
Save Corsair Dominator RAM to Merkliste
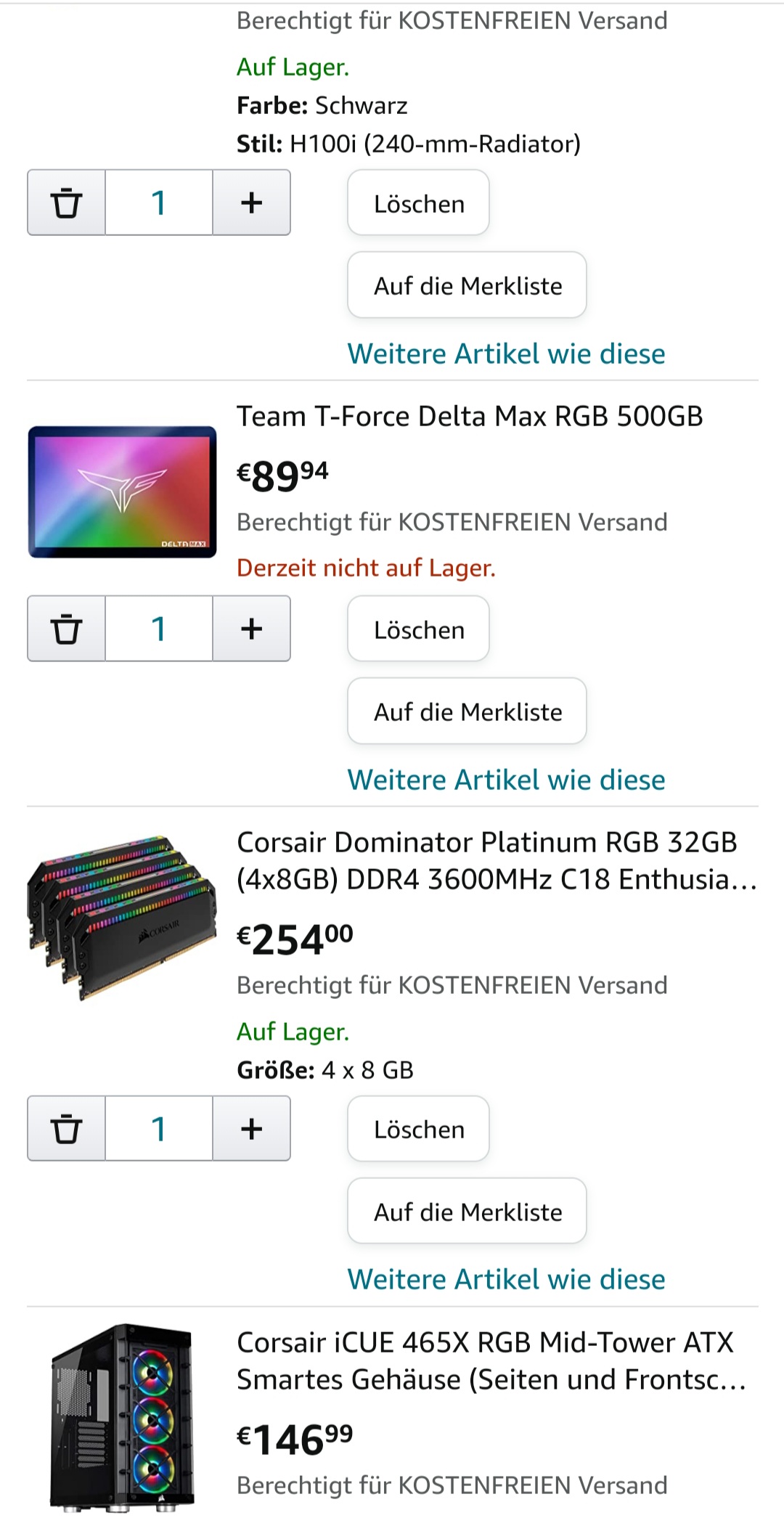coord(467,1212)
